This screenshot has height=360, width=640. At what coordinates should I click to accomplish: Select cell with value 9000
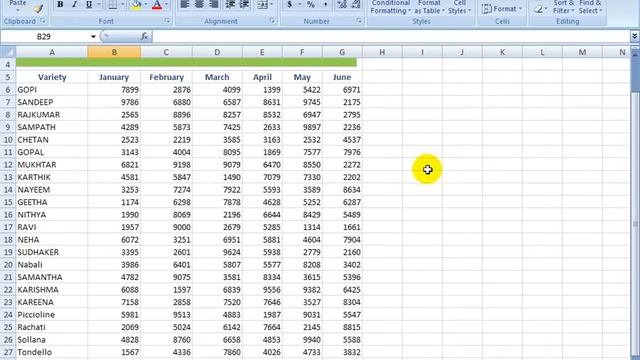[167, 227]
